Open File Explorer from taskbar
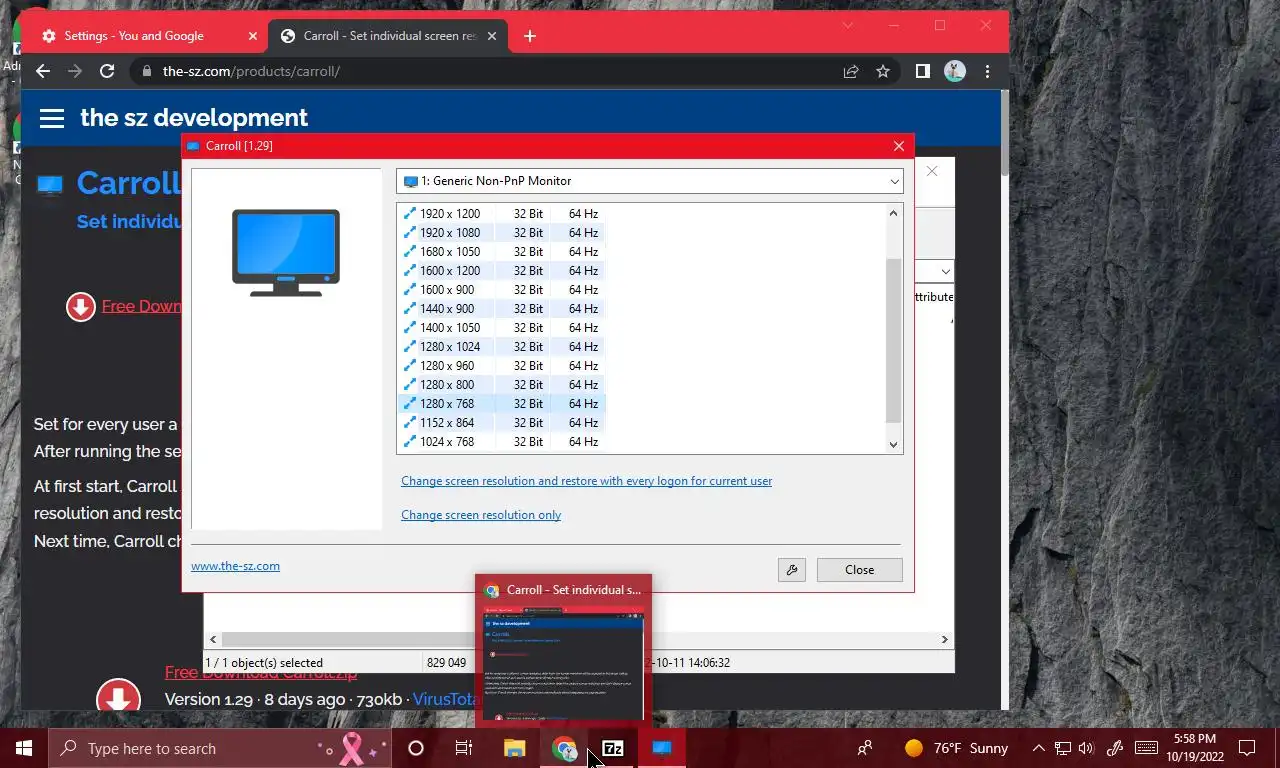1280x768 pixels. (514, 748)
